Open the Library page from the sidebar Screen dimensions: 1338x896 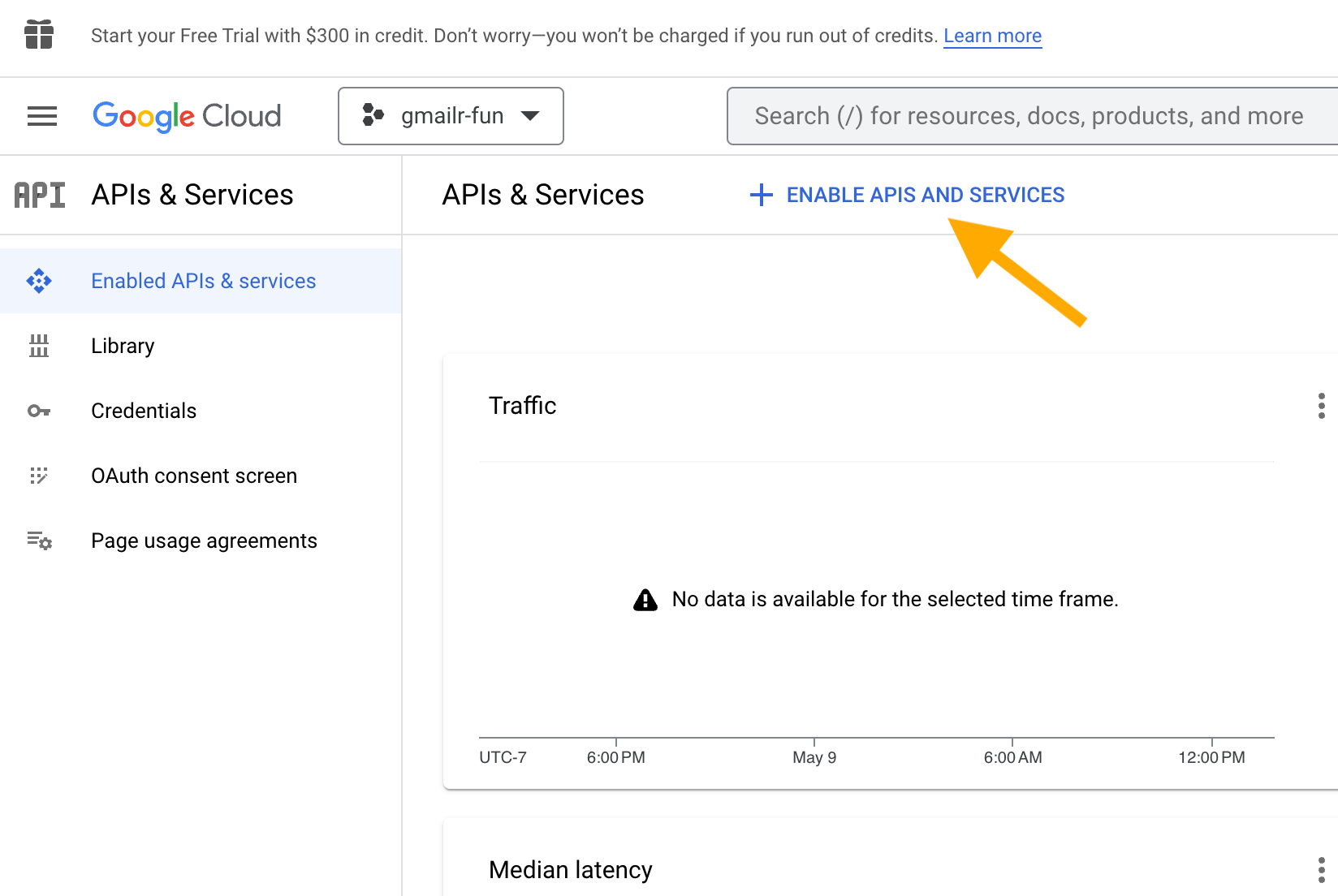tap(123, 346)
